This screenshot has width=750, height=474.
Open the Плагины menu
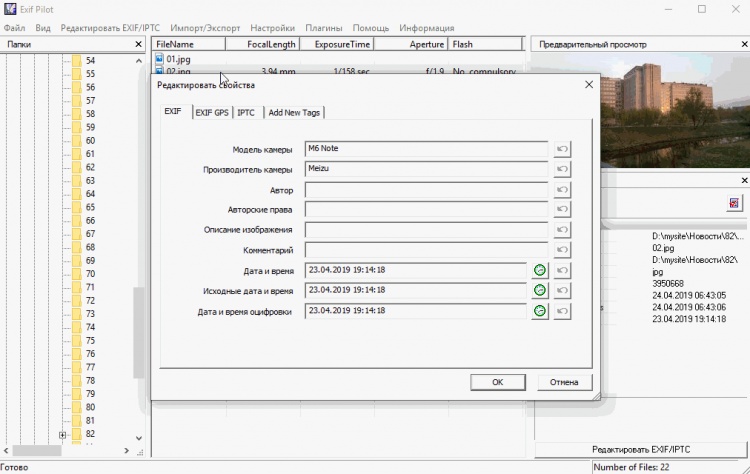point(324,28)
